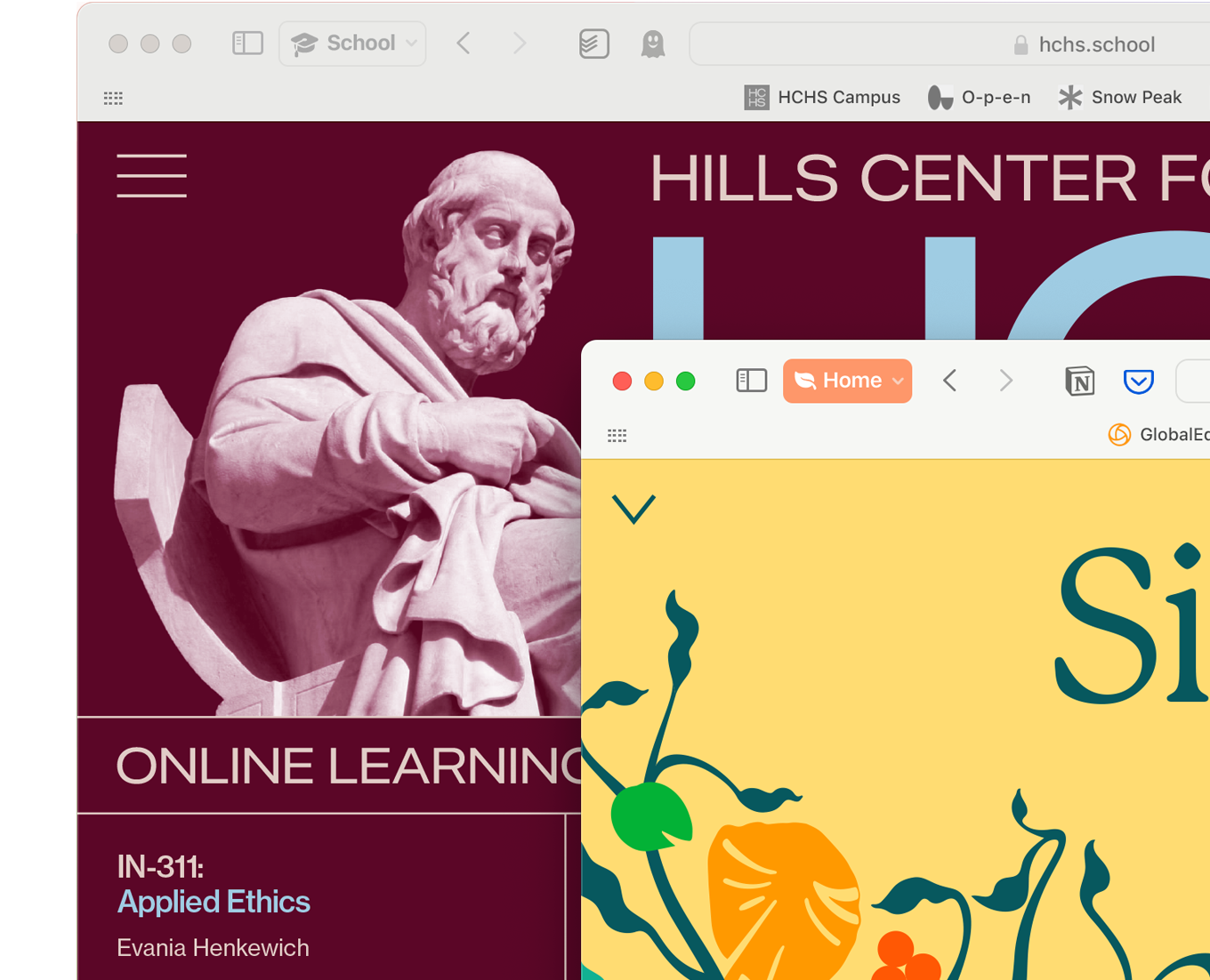Expand the down chevron on yellow page
This screenshot has height=980, width=1210.
point(633,509)
